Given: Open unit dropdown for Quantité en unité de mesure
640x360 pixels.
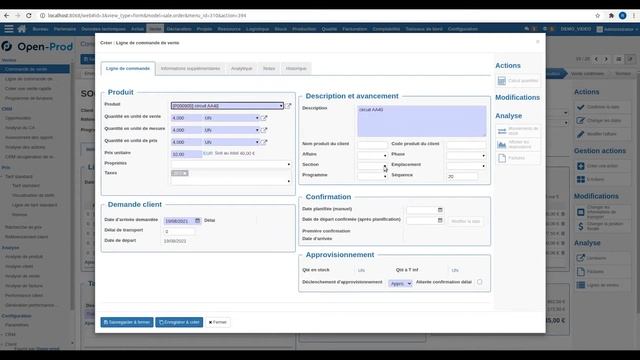Looking at the screenshot, I should pos(257,130).
